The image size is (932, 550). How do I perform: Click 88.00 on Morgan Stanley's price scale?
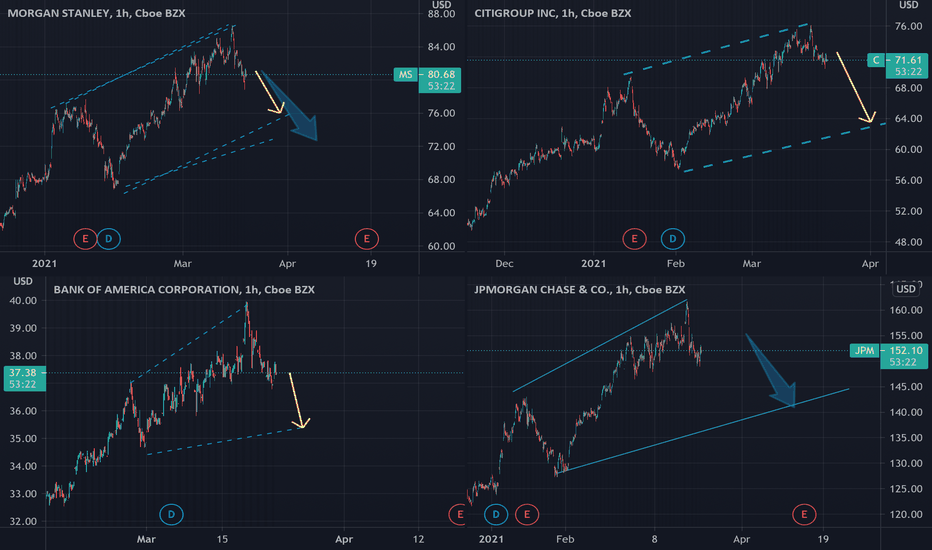point(441,14)
